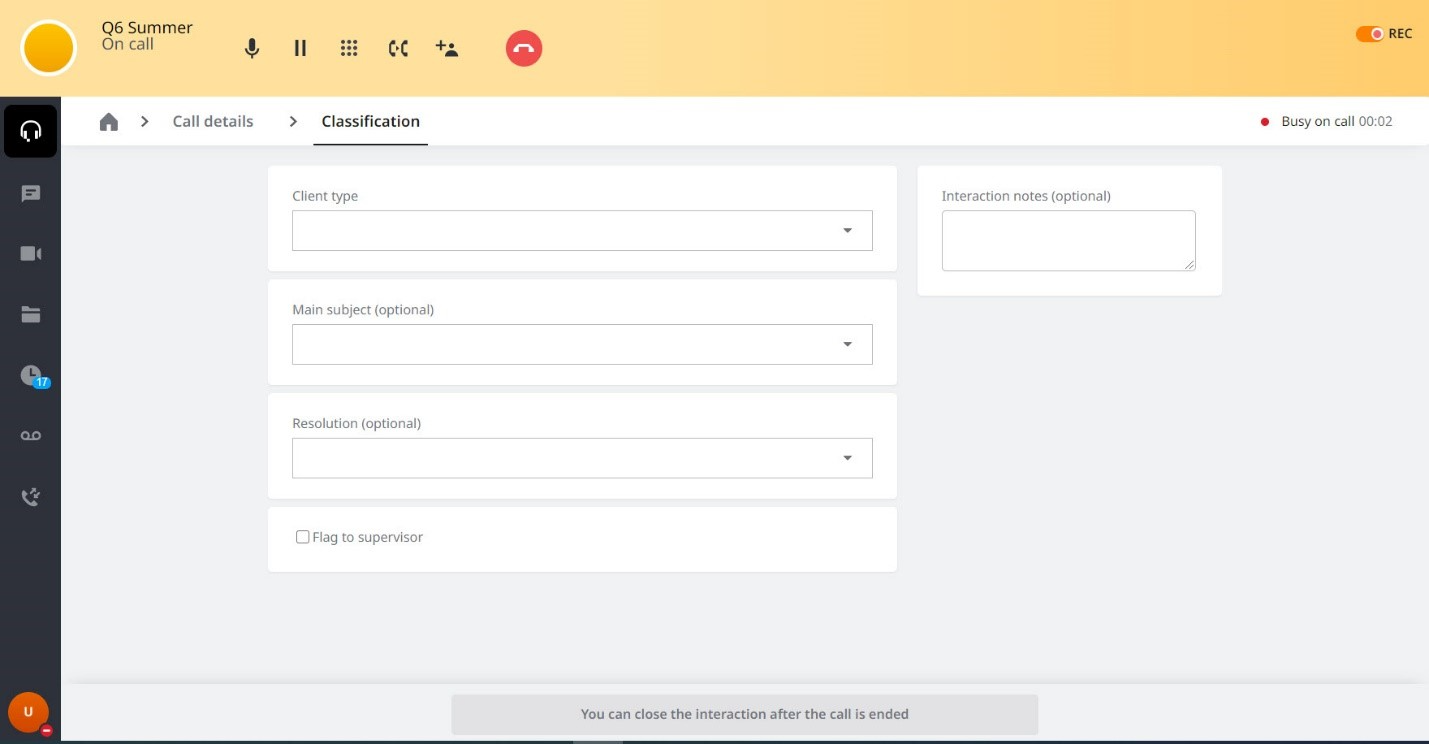Select the Classification tab
Viewport: 1429px width, 744px height.
(370, 121)
